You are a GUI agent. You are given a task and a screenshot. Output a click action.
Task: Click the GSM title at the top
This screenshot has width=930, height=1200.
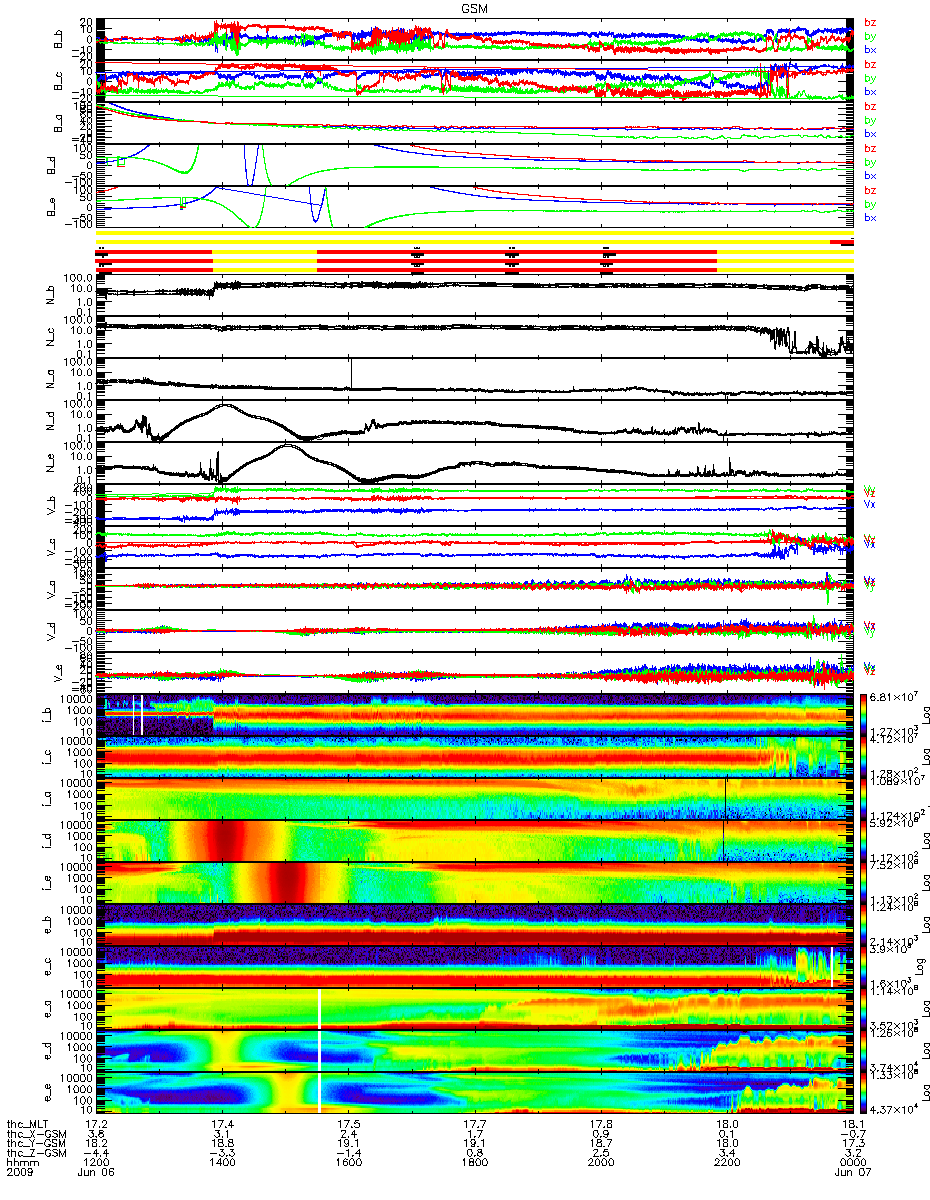475,6
